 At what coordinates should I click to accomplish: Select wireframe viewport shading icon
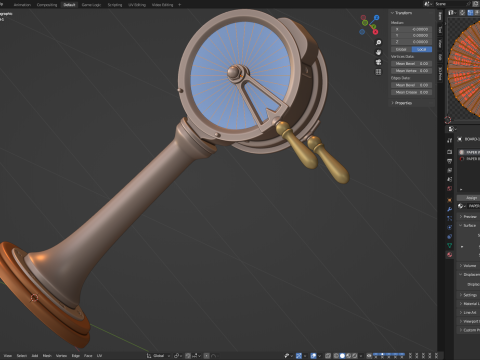tap(336, 356)
